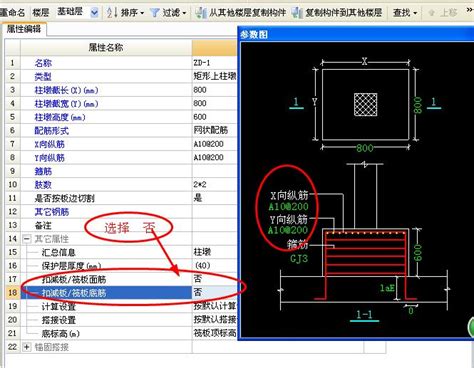The height and width of the screenshot is (368, 474).
Task: Select the 其它钢筋 property row
Action: click(106, 212)
